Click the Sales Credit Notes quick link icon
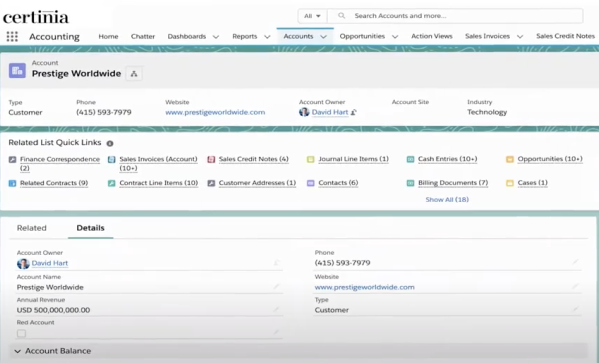The width and height of the screenshot is (599, 363). [x=211, y=159]
